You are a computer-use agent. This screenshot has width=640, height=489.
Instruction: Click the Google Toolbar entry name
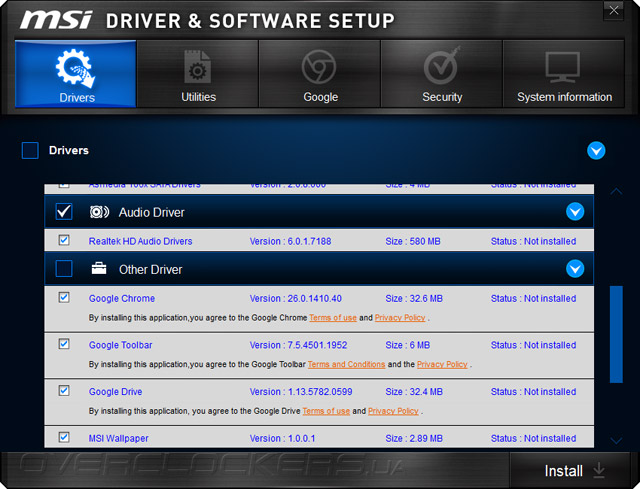pos(120,345)
